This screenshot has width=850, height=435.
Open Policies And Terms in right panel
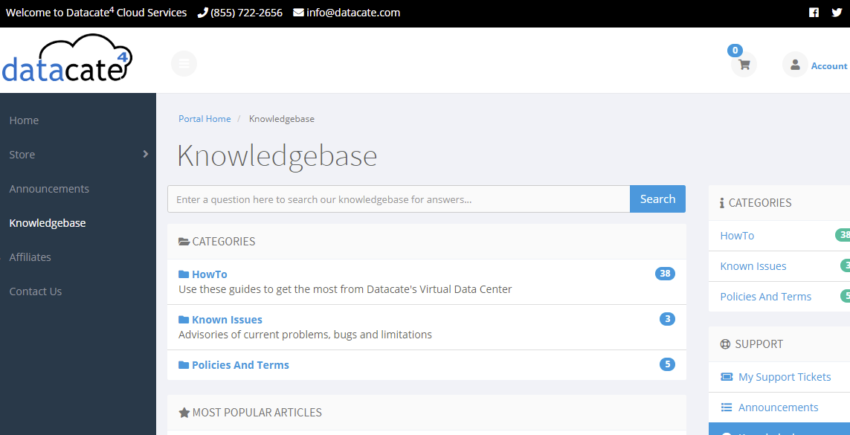pos(766,297)
